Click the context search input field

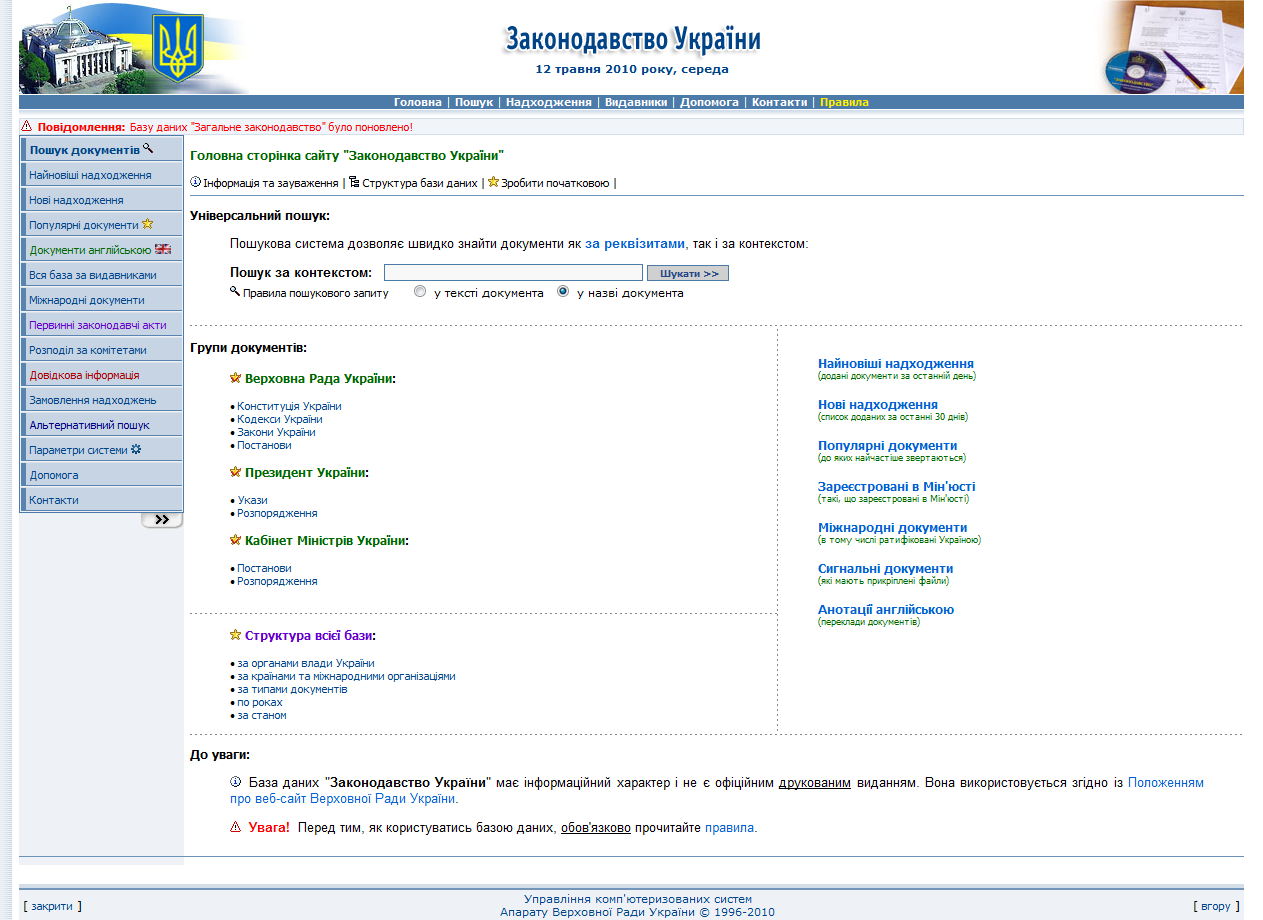coord(513,272)
